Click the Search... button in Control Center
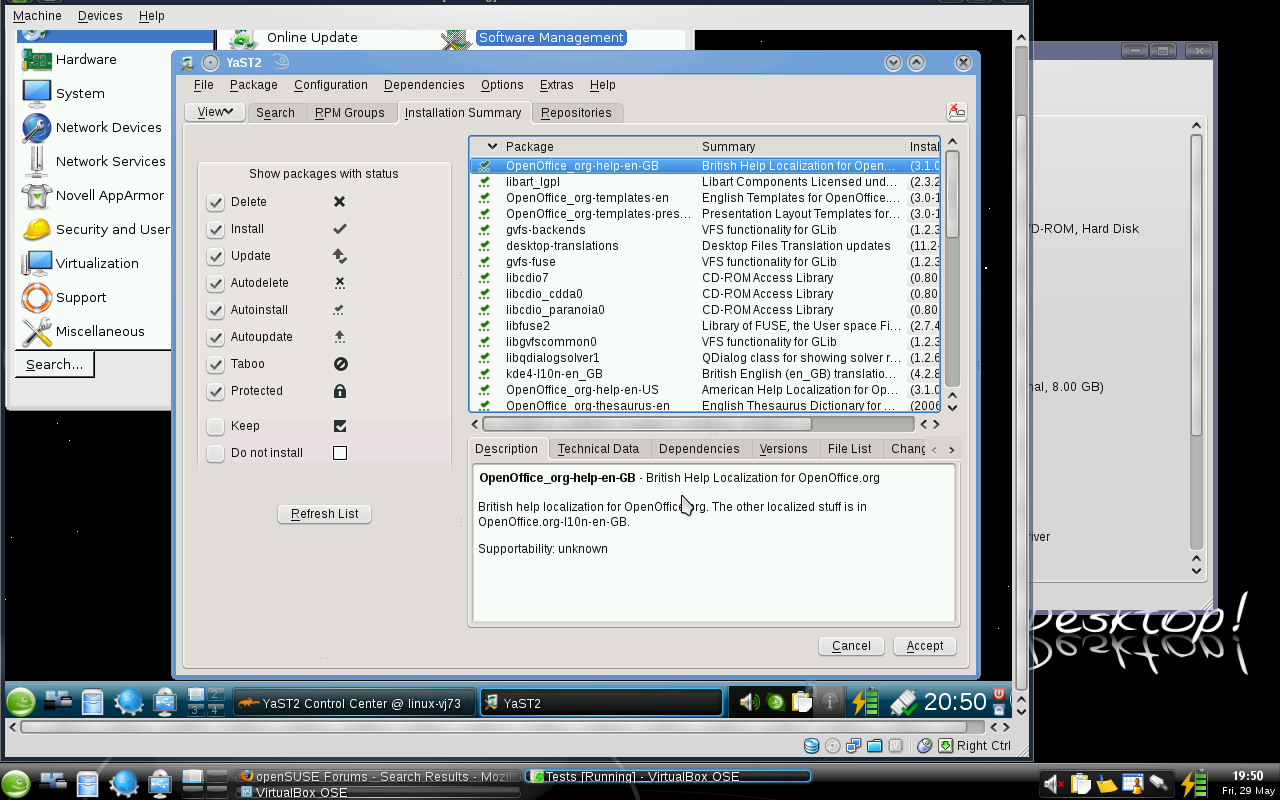Screen dimensions: 1280x800 click(x=55, y=365)
